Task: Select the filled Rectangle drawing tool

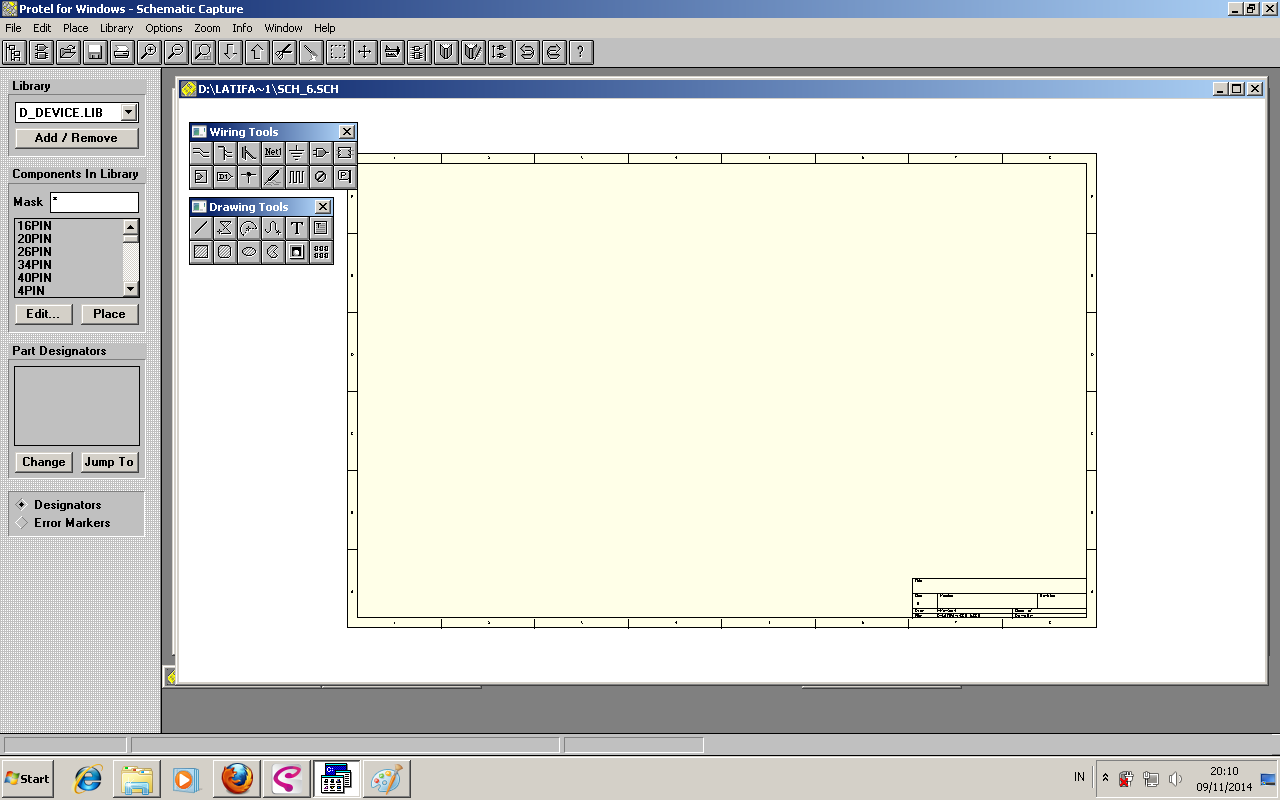Action: pos(201,252)
